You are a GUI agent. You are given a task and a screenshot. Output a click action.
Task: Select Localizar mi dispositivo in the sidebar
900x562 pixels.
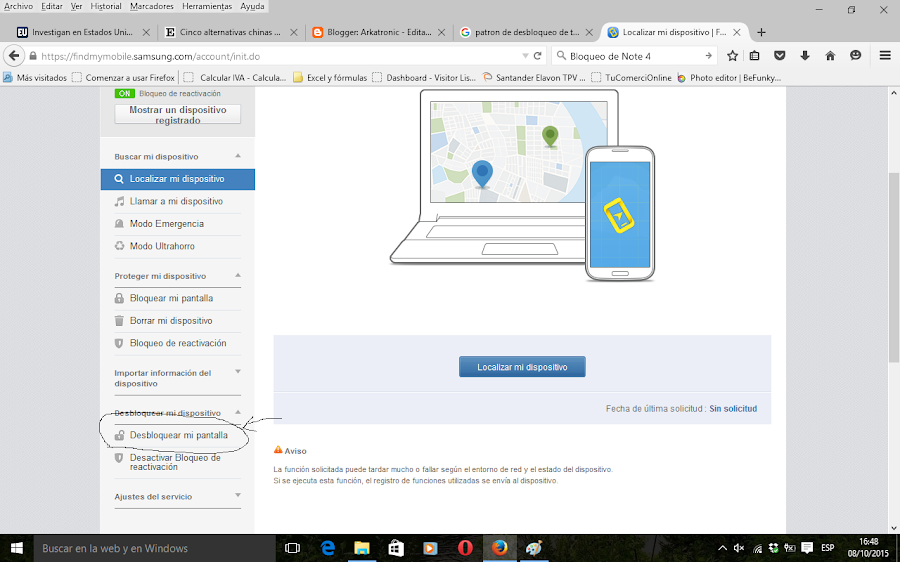pos(177,179)
